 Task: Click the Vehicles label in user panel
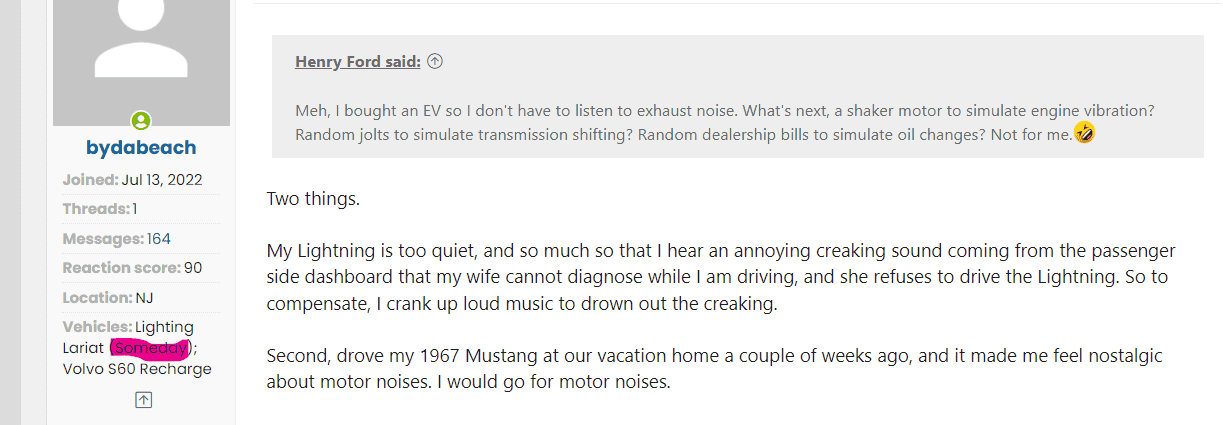click(96, 327)
